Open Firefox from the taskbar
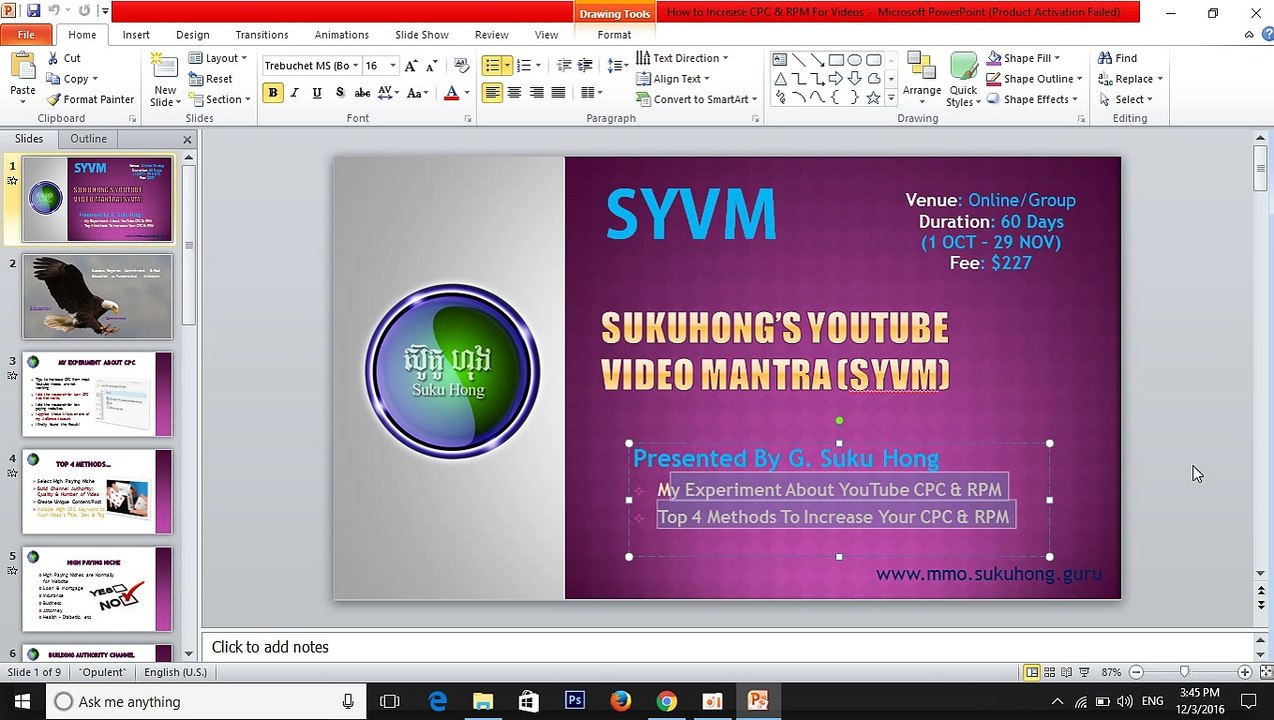The height and width of the screenshot is (720, 1274). (620, 701)
